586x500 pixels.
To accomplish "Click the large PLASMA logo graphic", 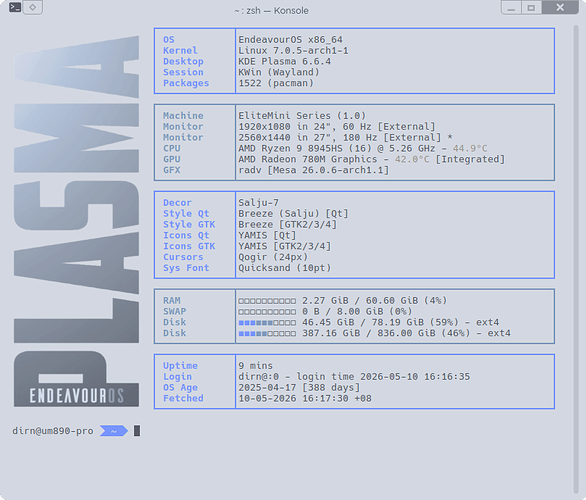I will (x=77, y=189).
